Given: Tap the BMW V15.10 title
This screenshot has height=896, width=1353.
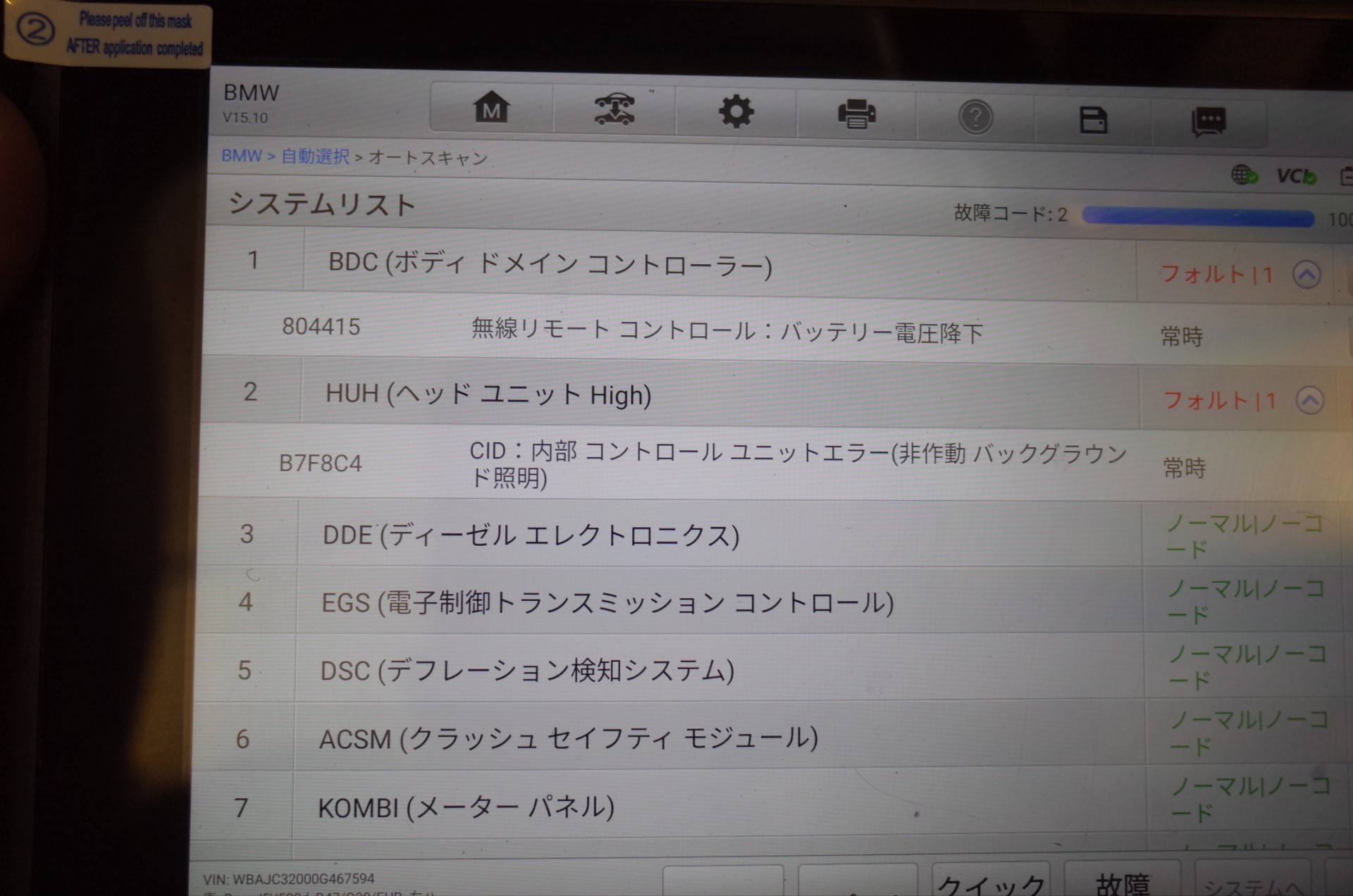Looking at the screenshot, I should click(251, 103).
